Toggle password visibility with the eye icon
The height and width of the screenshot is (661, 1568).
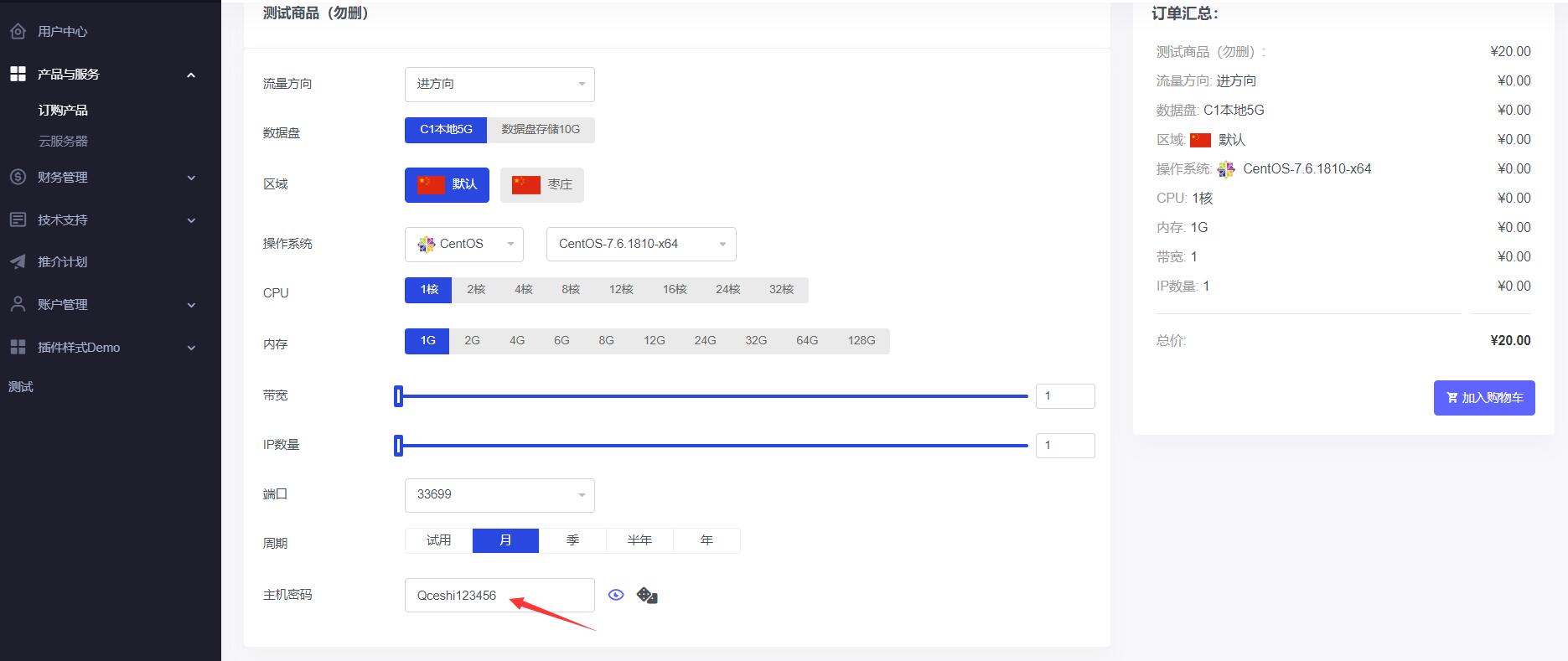tap(616, 595)
